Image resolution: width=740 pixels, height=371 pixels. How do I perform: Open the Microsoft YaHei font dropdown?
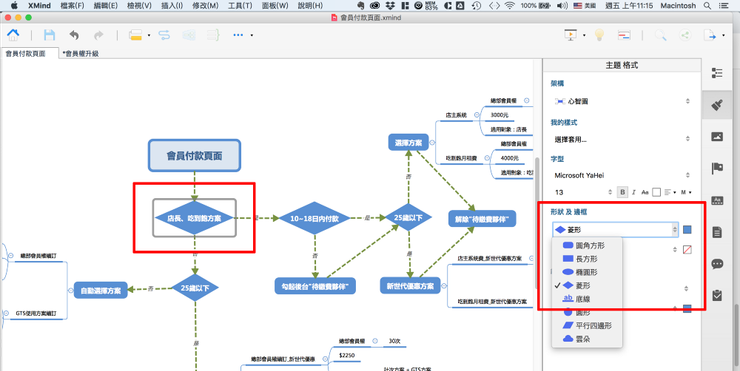pyautogui.click(x=622, y=175)
